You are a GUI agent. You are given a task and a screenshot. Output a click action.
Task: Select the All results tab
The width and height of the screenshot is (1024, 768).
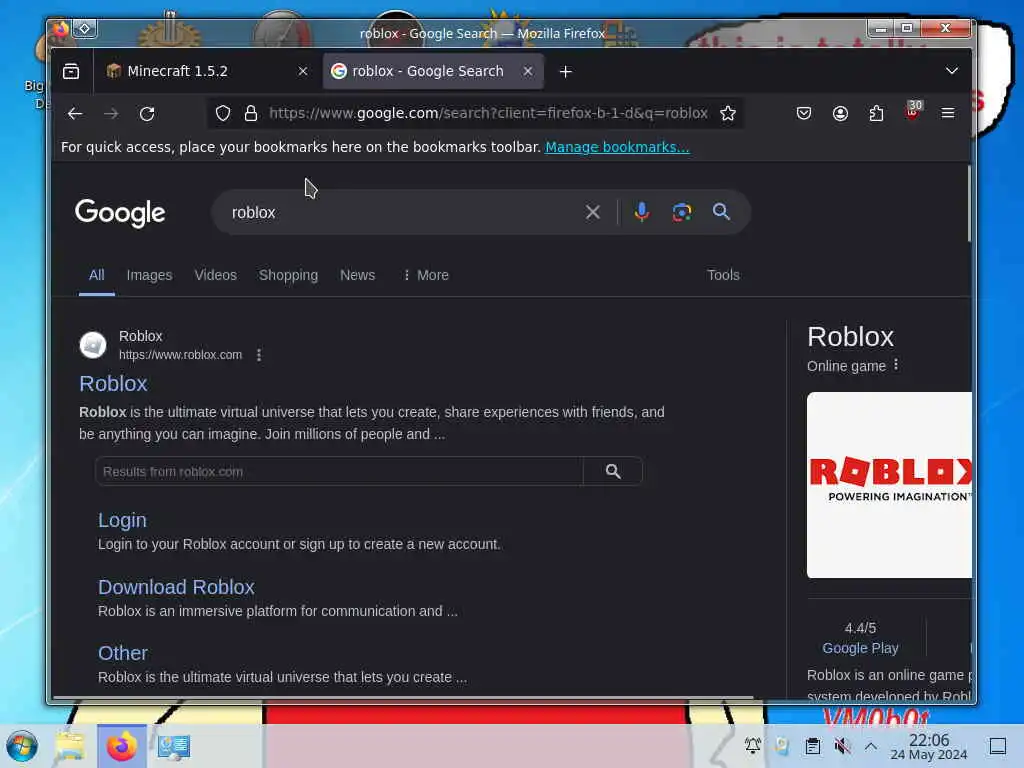[x=97, y=275]
